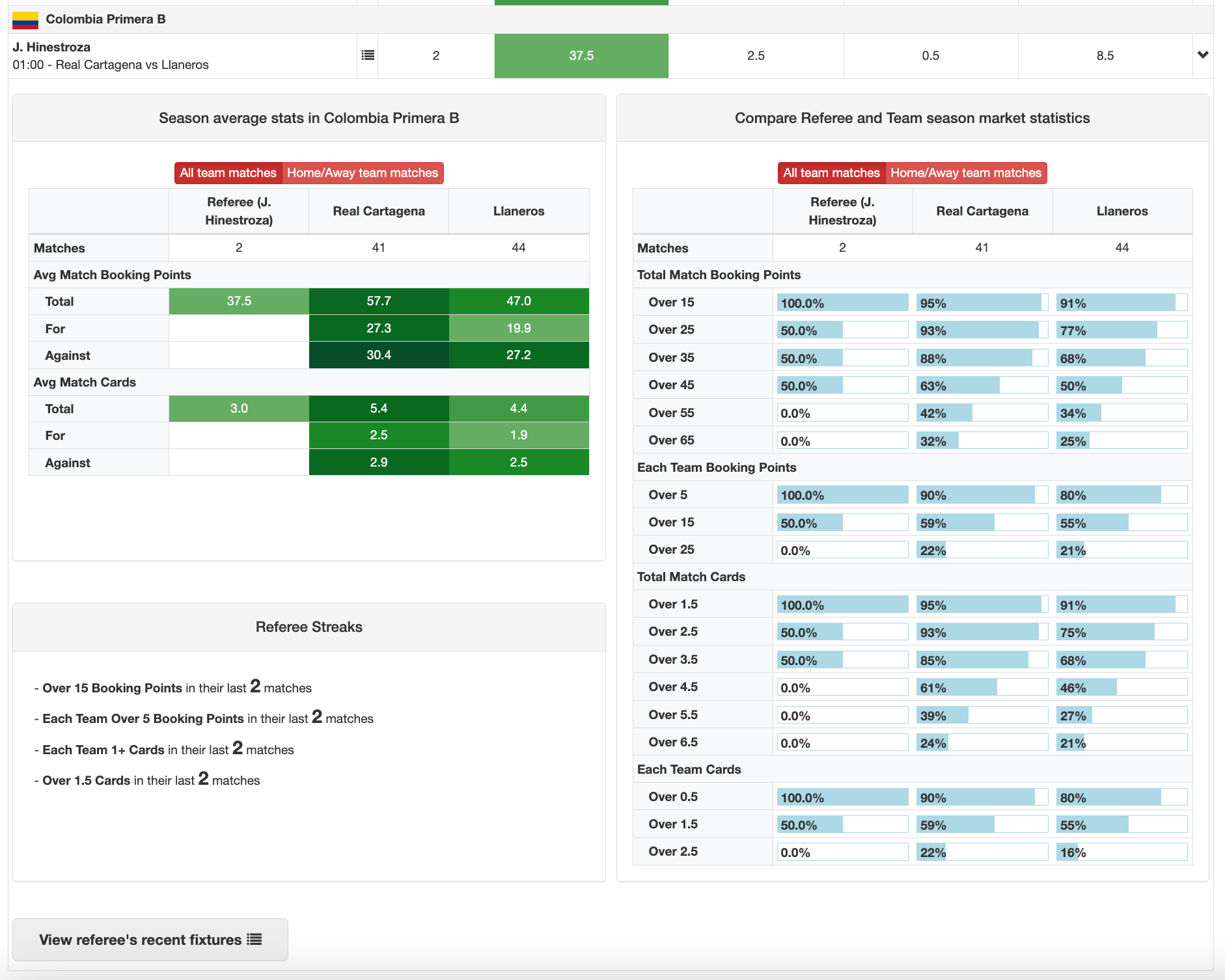The width and height of the screenshot is (1225, 980).
Task: Click Real Cartagena booking points For 27.3
Action: (x=379, y=328)
